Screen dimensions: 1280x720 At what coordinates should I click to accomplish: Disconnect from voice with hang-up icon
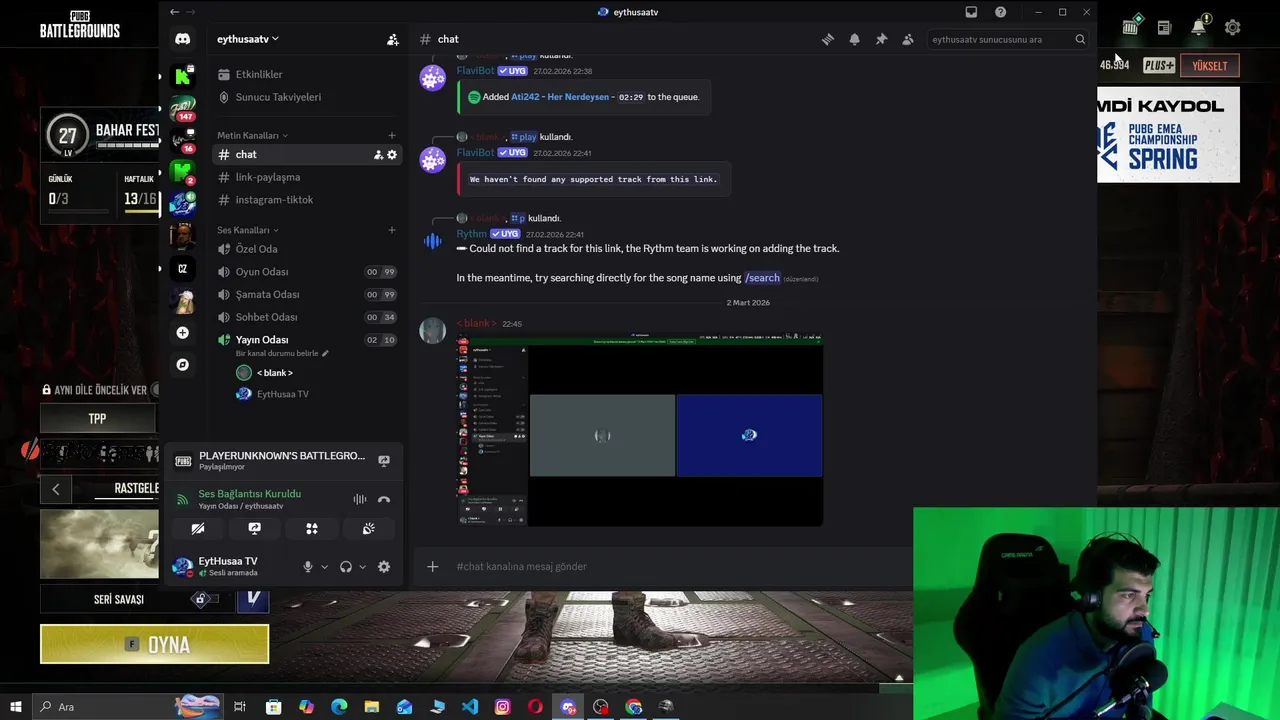click(384, 499)
